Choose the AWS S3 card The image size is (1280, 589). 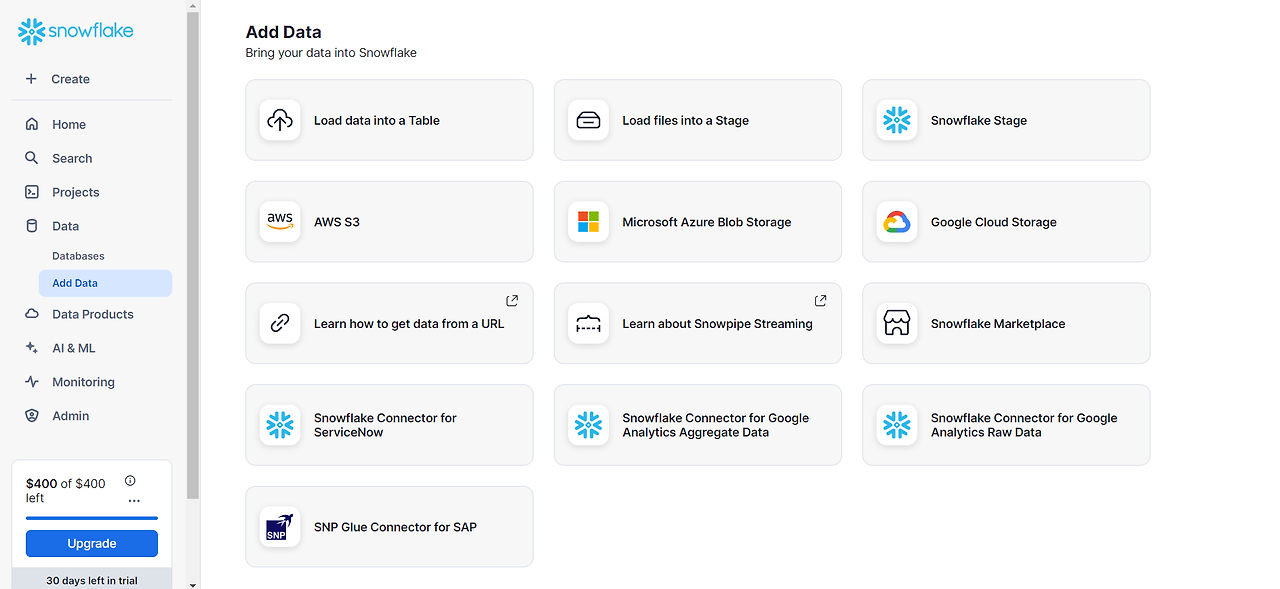click(389, 222)
